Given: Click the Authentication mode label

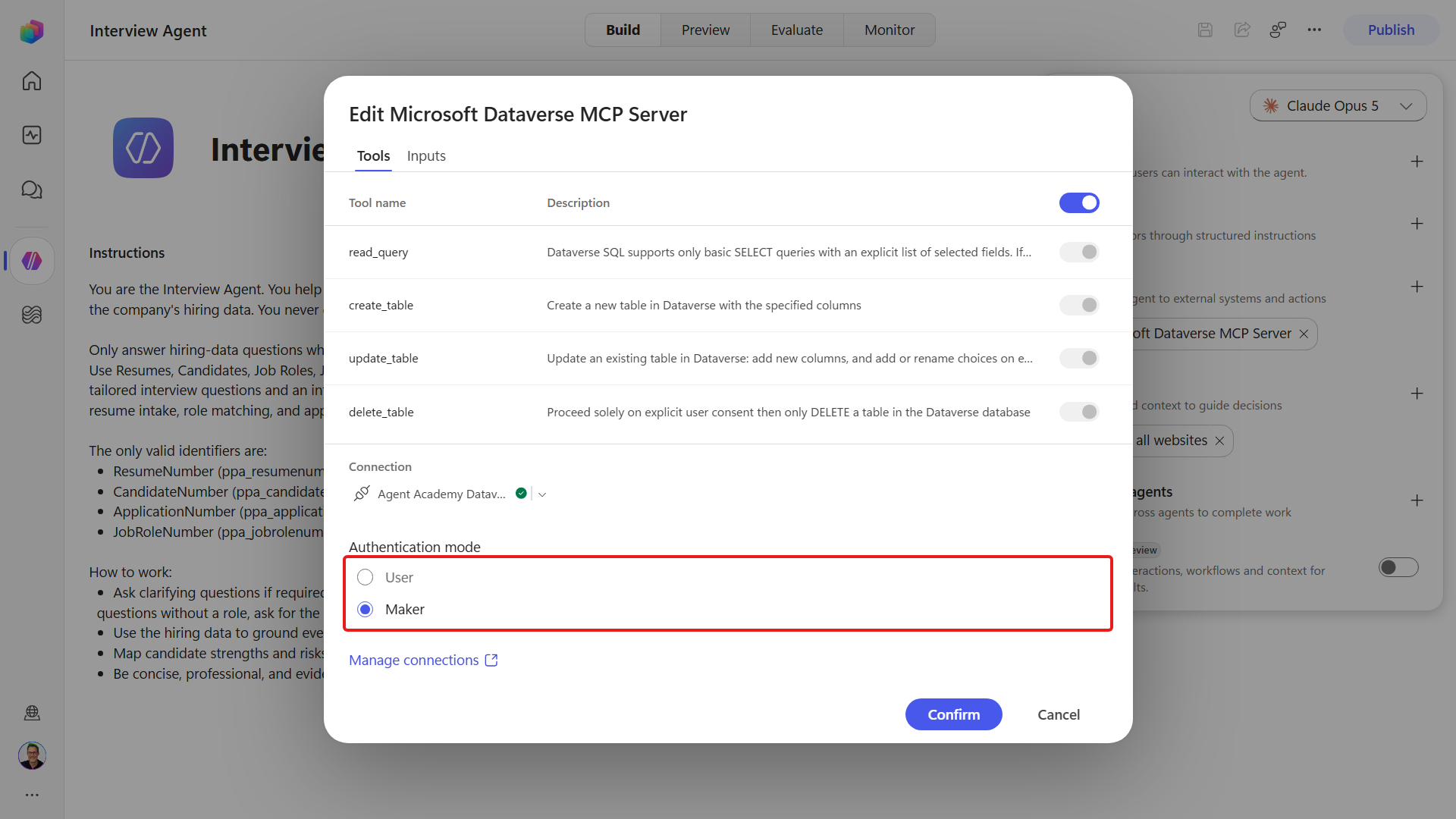Looking at the screenshot, I should tap(415, 547).
